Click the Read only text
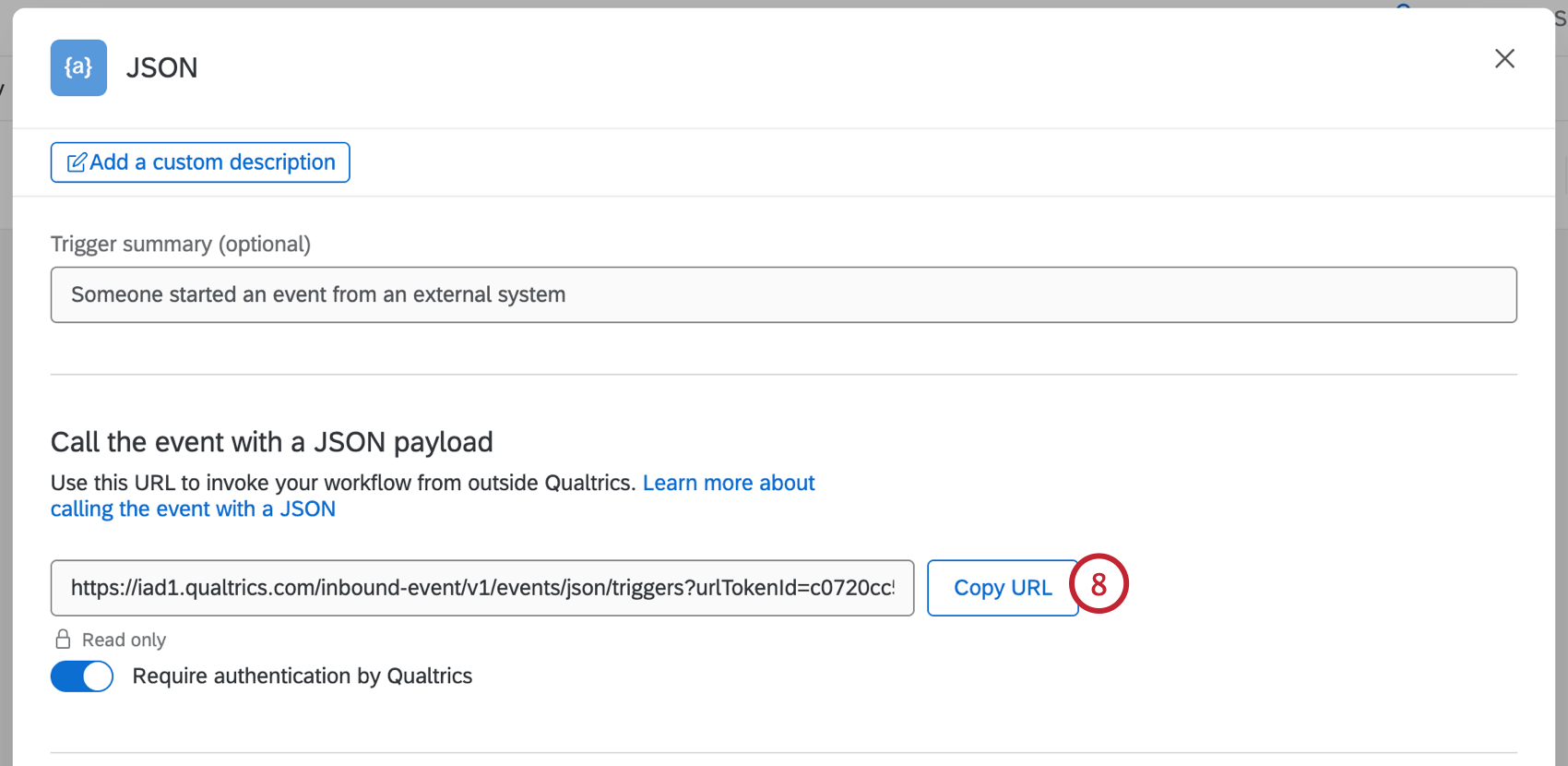Viewport: 1568px width, 766px height. [x=124, y=640]
